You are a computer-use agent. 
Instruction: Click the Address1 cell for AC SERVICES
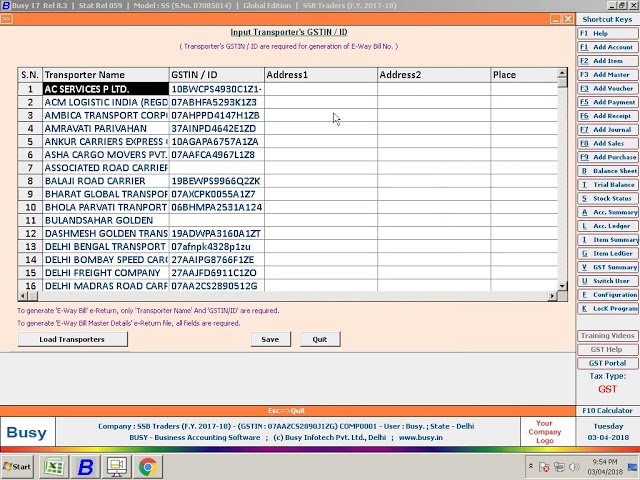320,89
